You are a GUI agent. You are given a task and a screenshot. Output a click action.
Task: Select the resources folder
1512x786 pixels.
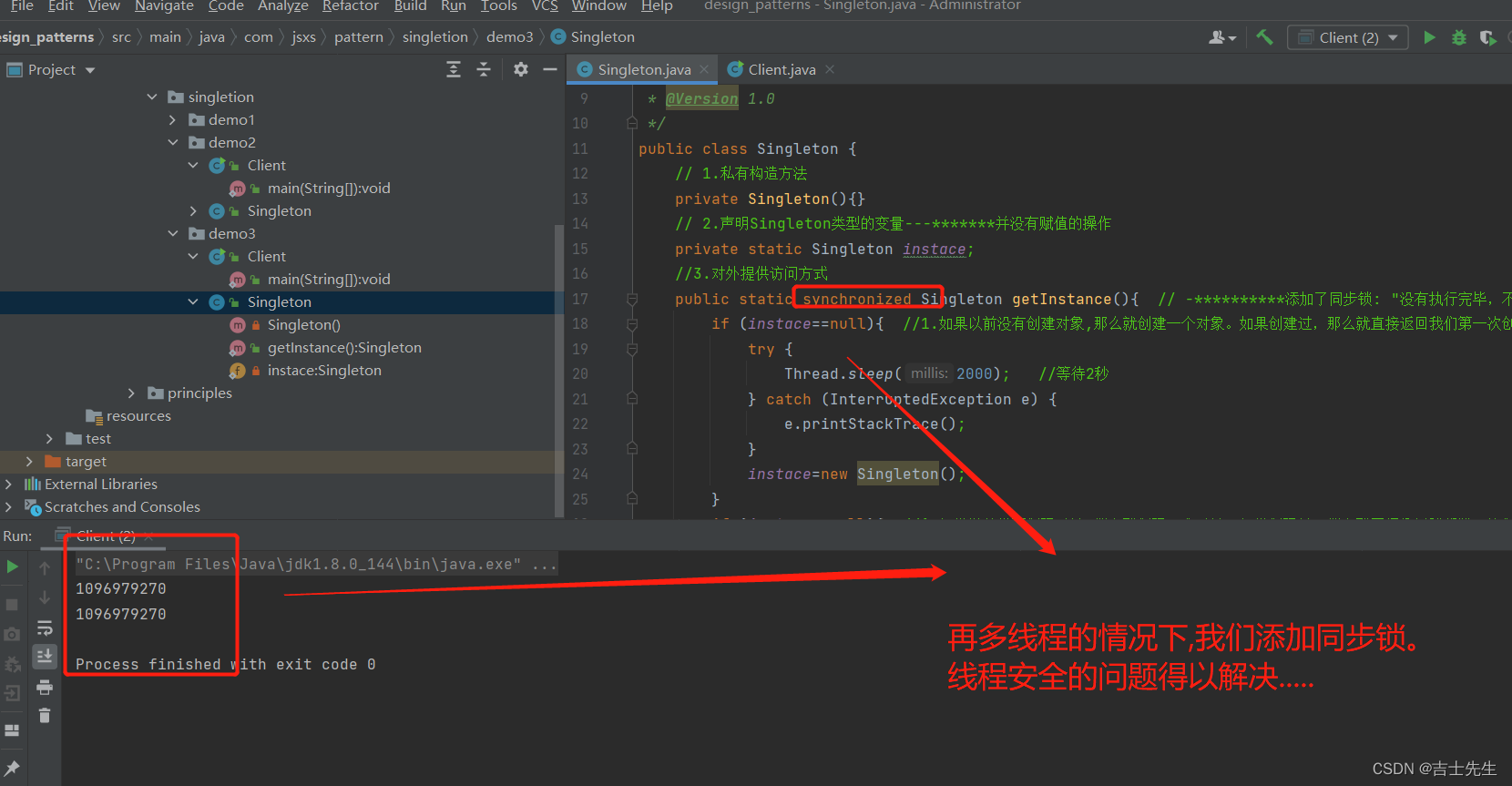138,415
